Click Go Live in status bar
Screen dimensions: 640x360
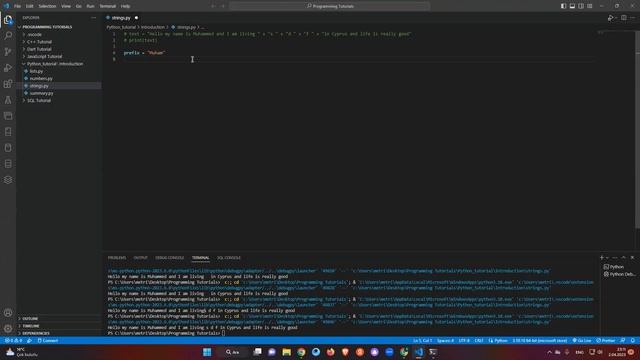(582, 340)
